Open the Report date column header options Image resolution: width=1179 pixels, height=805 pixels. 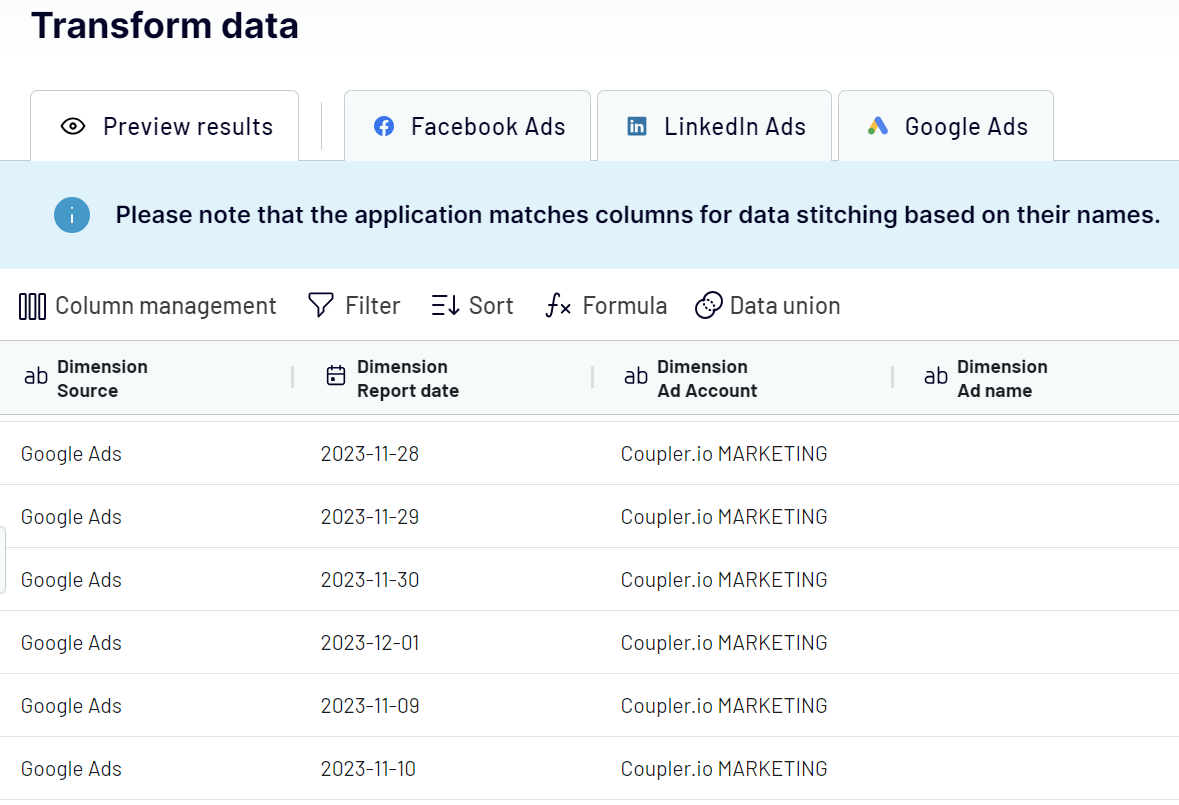(x=408, y=377)
